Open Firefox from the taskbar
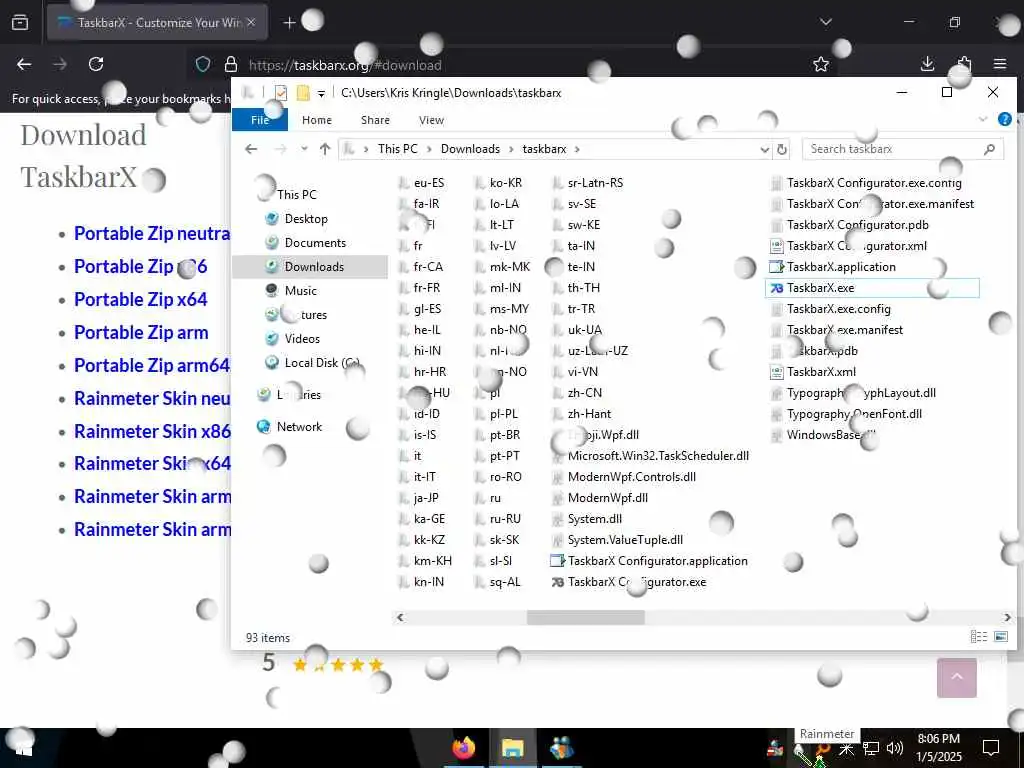This screenshot has width=1024, height=768. (x=464, y=748)
